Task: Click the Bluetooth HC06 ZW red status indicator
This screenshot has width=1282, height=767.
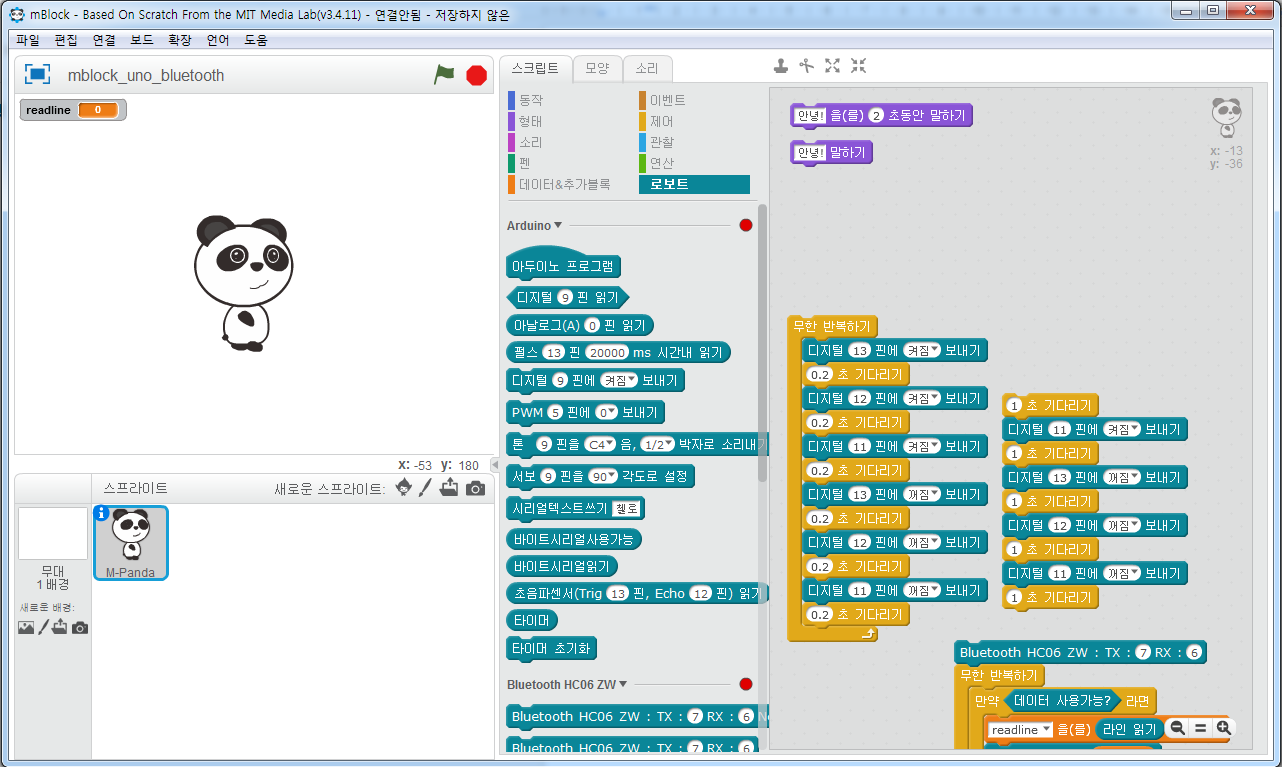Action: 745,684
